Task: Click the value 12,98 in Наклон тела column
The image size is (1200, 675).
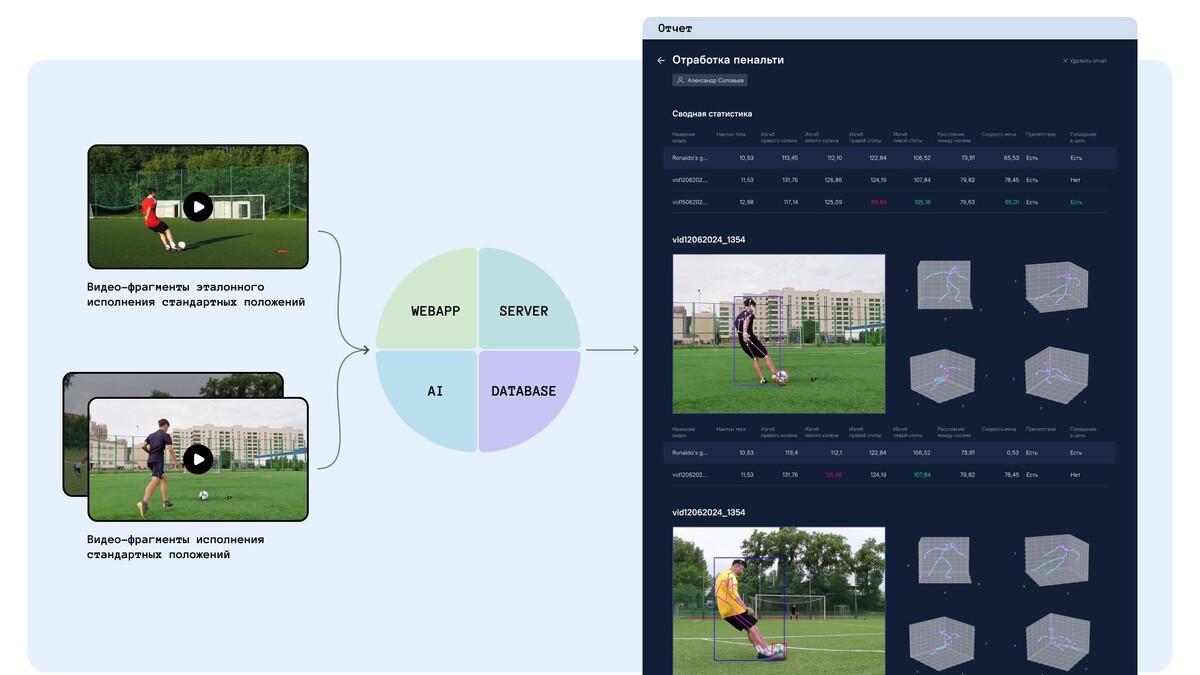Action: click(746, 202)
